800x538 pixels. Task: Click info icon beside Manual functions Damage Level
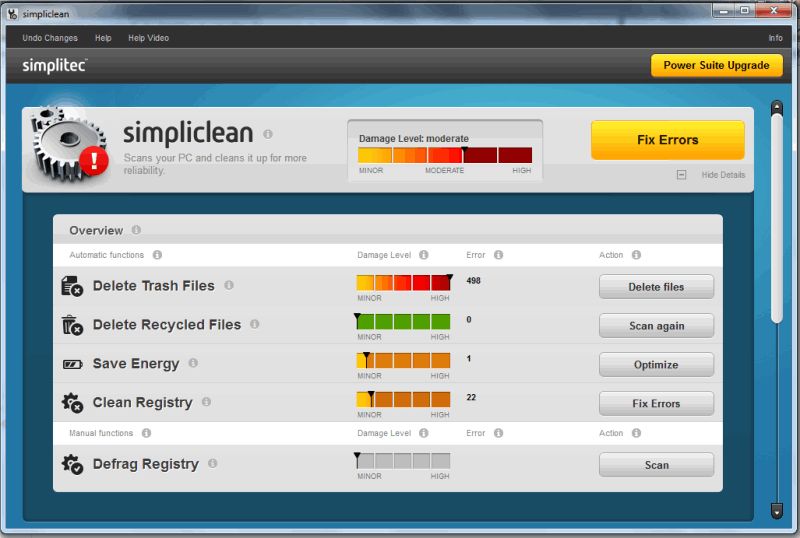(x=423, y=433)
